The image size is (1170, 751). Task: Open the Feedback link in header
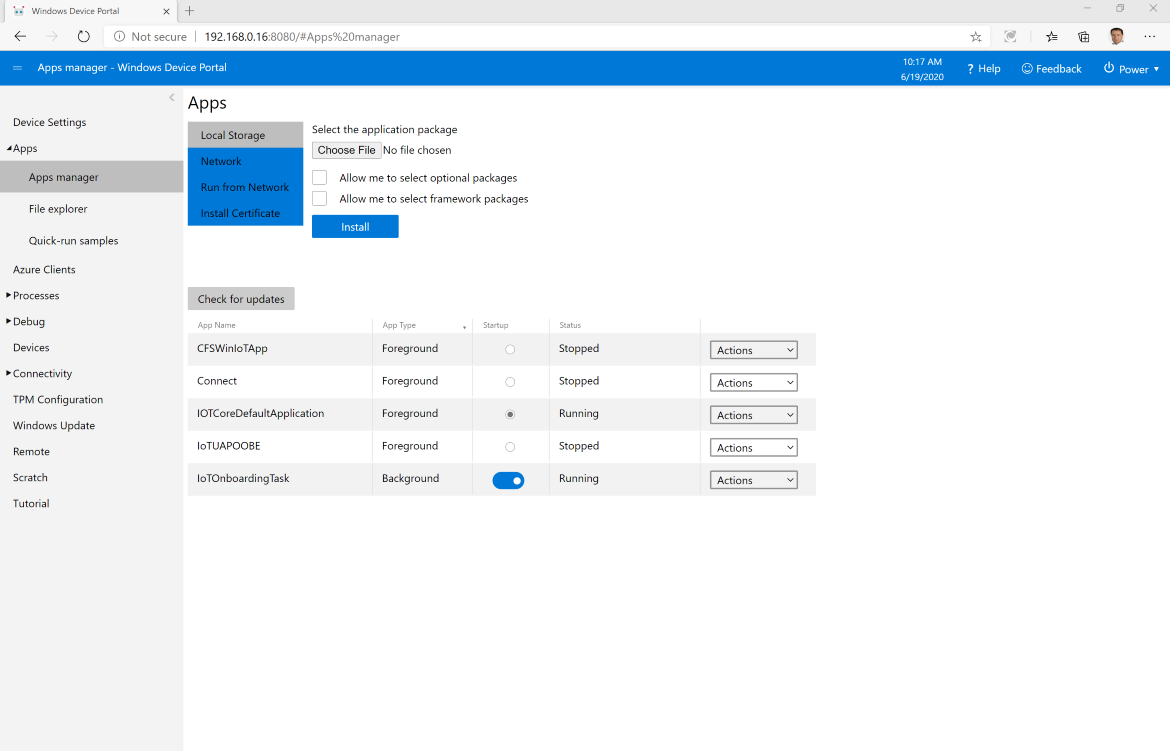click(x=1051, y=69)
